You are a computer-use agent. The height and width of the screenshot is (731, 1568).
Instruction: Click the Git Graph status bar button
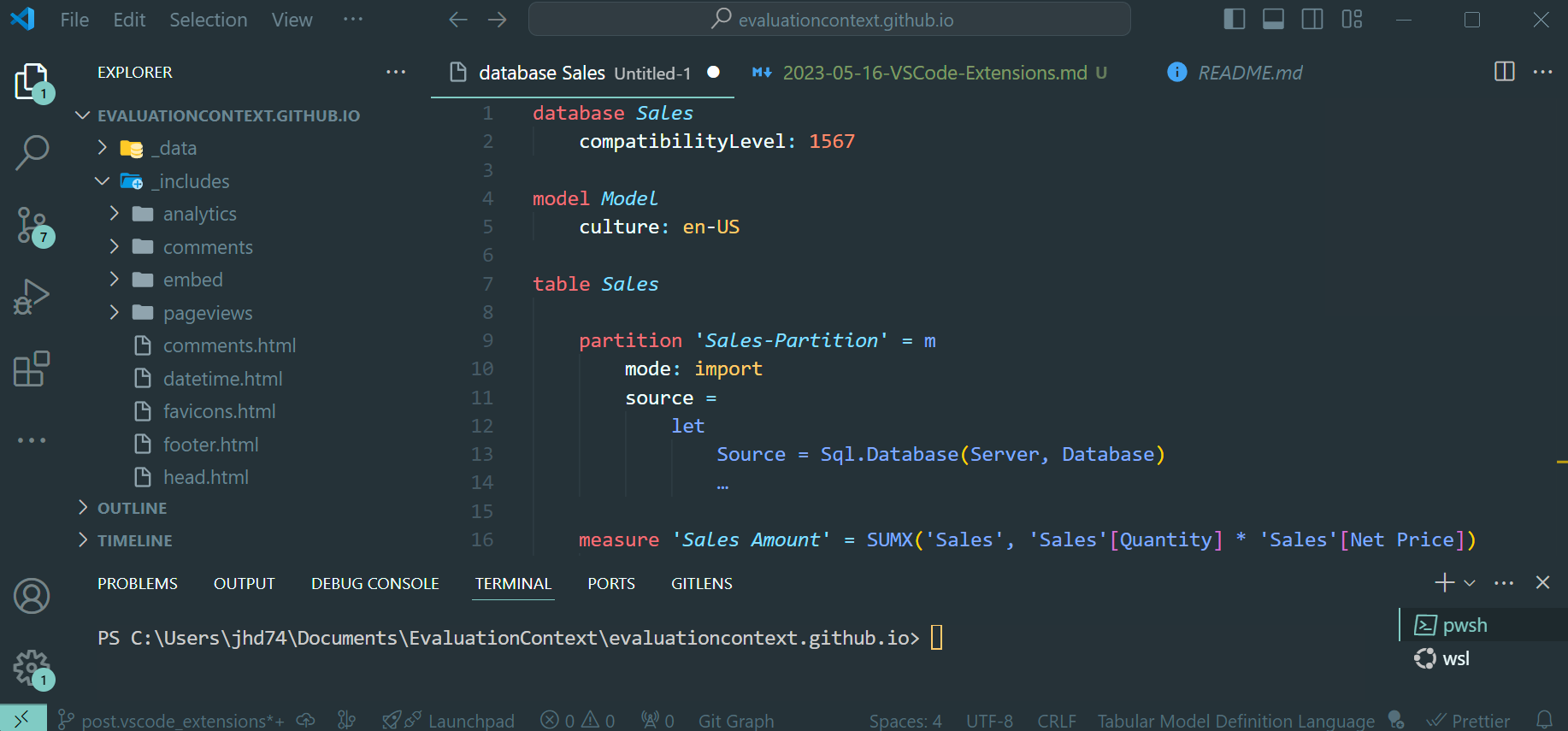(735, 721)
